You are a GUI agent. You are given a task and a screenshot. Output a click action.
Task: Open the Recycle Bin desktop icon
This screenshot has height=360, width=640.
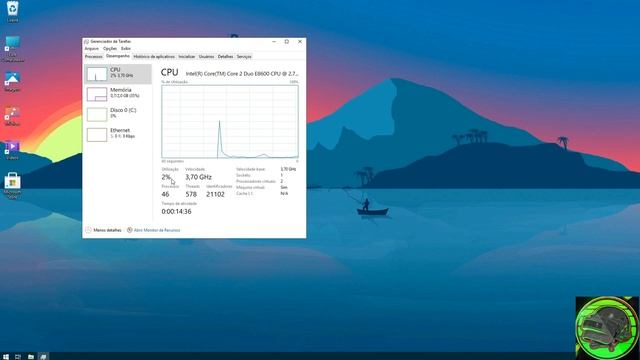(x=12, y=10)
